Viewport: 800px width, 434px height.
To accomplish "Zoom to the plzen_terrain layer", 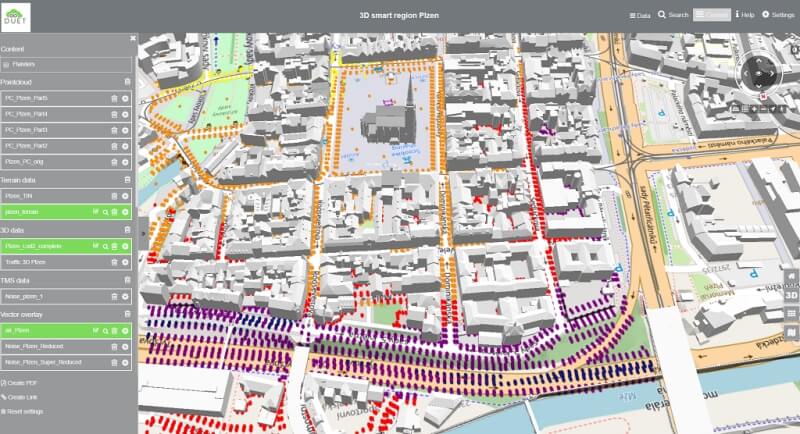I will 104,212.
